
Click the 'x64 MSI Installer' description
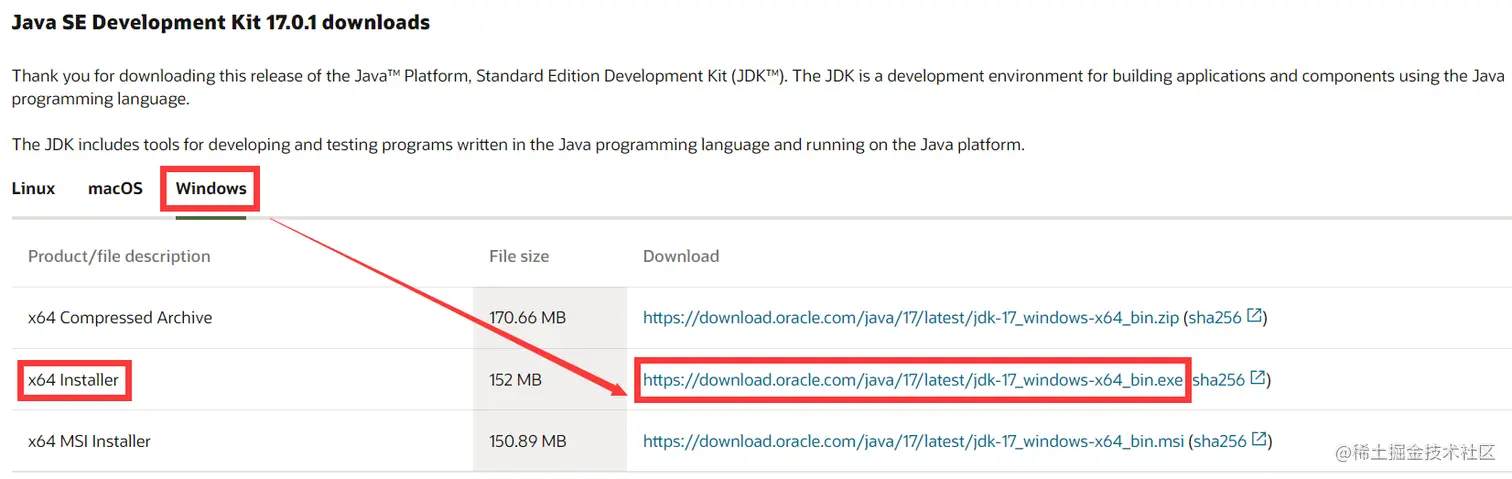(x=89, y=441)
